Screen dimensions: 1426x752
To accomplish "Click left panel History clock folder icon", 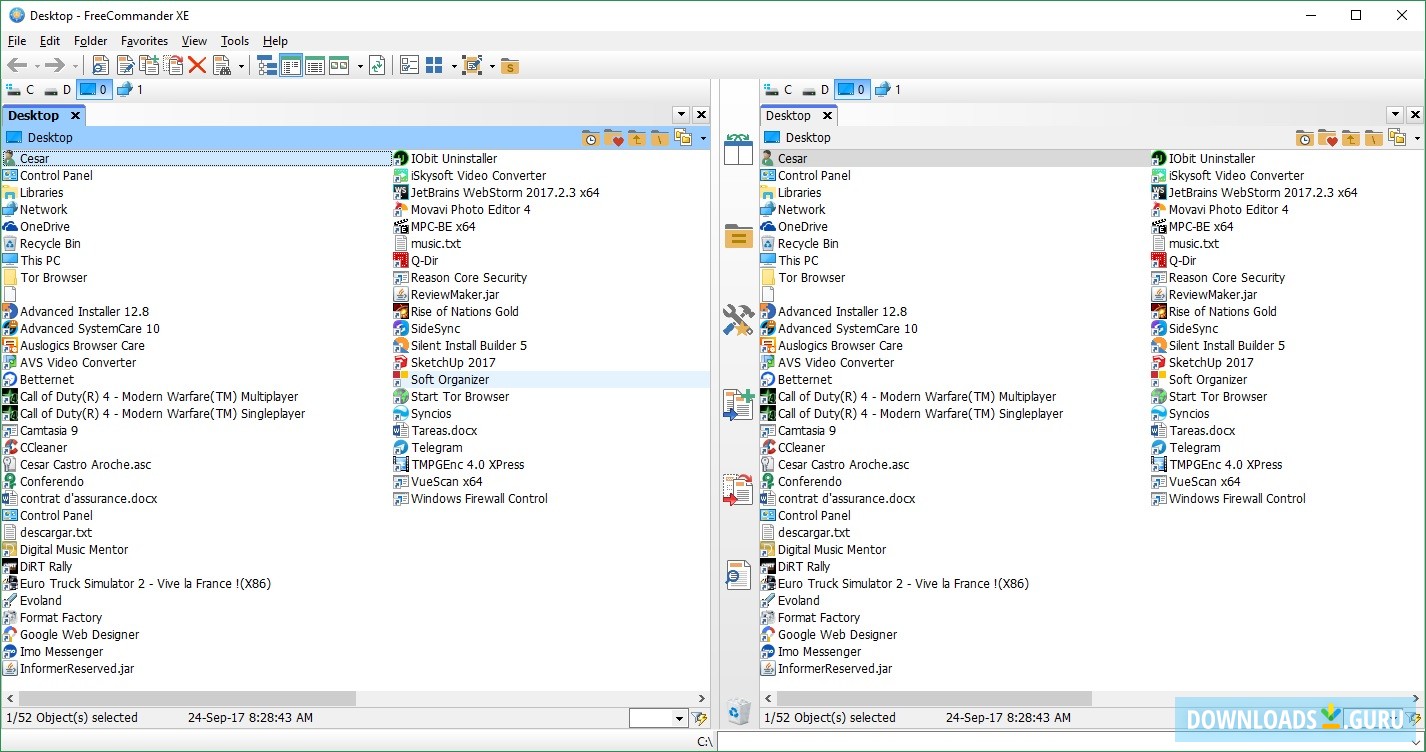I will coord(590,138).
